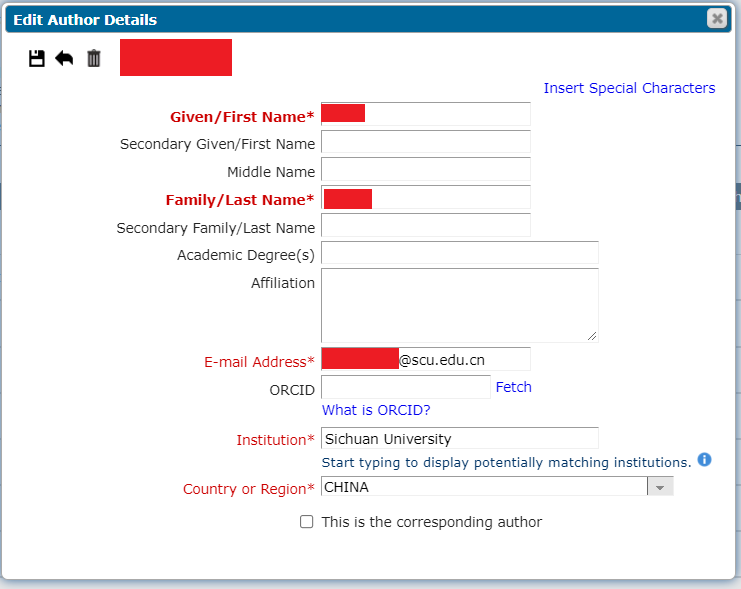
Task: Focus the Given/First Name field
Action: click(446, 114)
